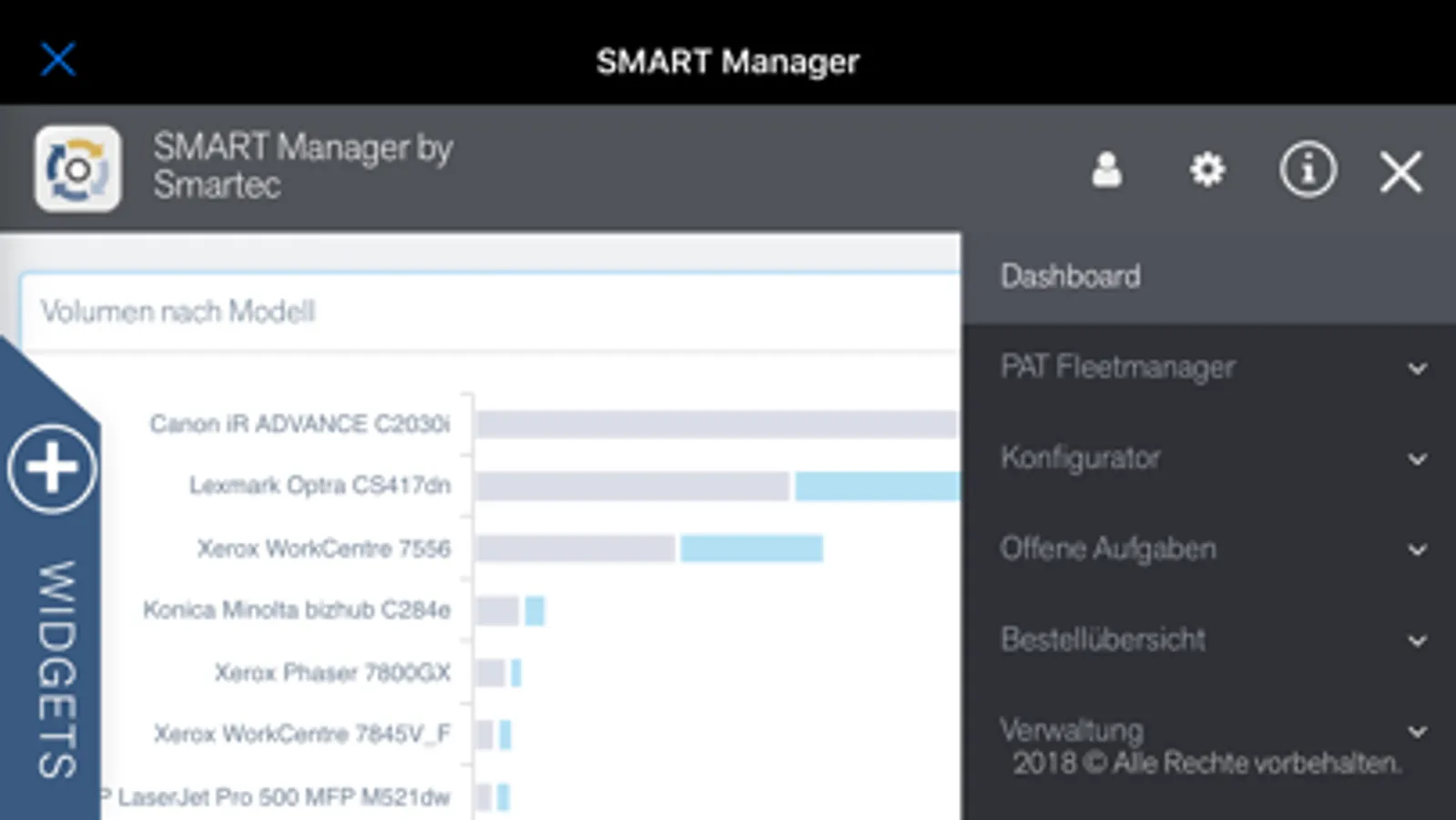Screen dimensions: 1456x820
Task: Select the Canon iR ADVANCE C2030i label
Action: pos(300,424)
